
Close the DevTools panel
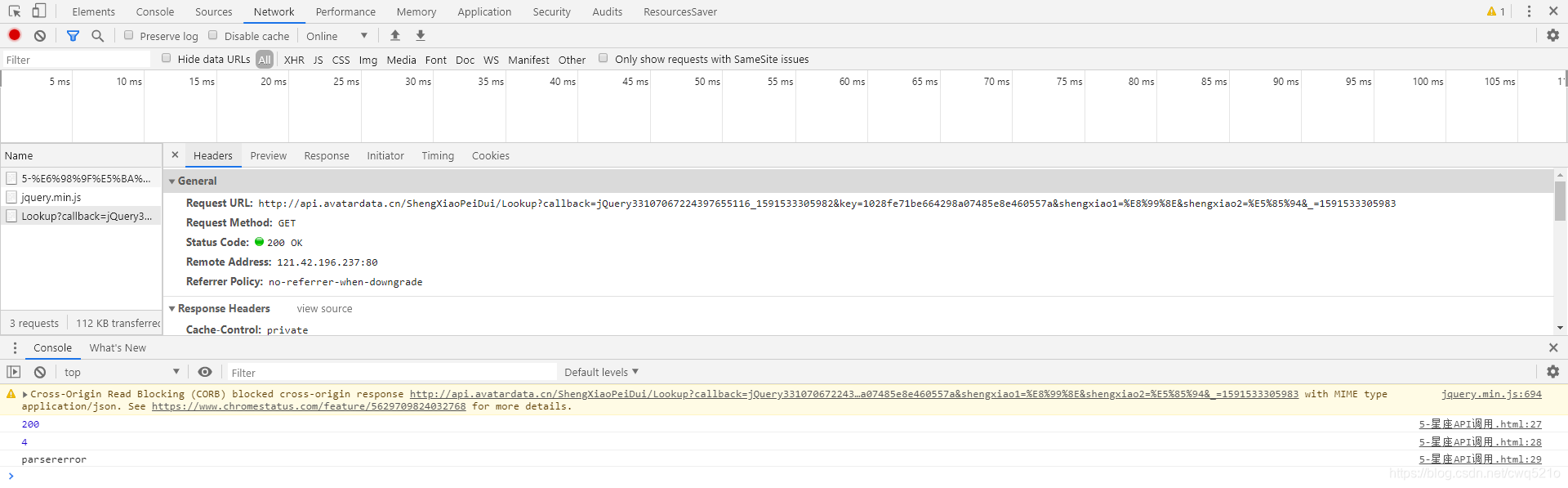pos(1552,11)
